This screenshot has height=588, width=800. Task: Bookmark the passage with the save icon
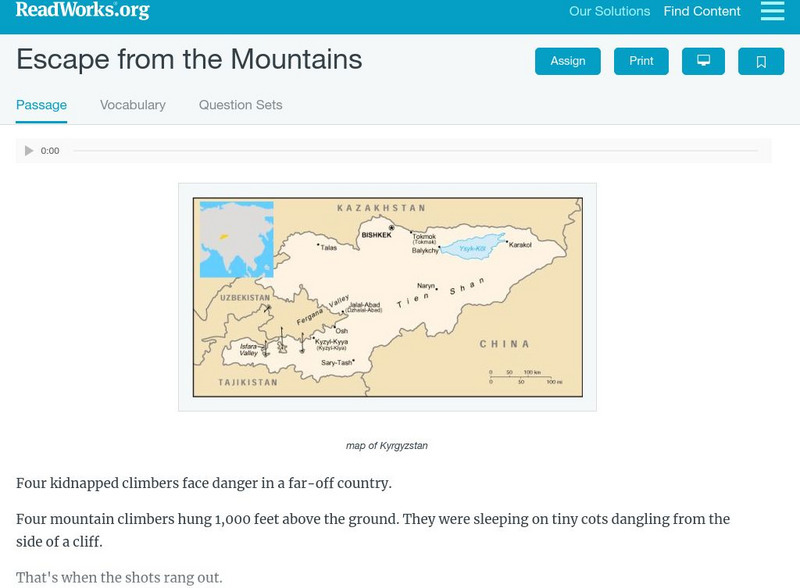tap(761, 61)
